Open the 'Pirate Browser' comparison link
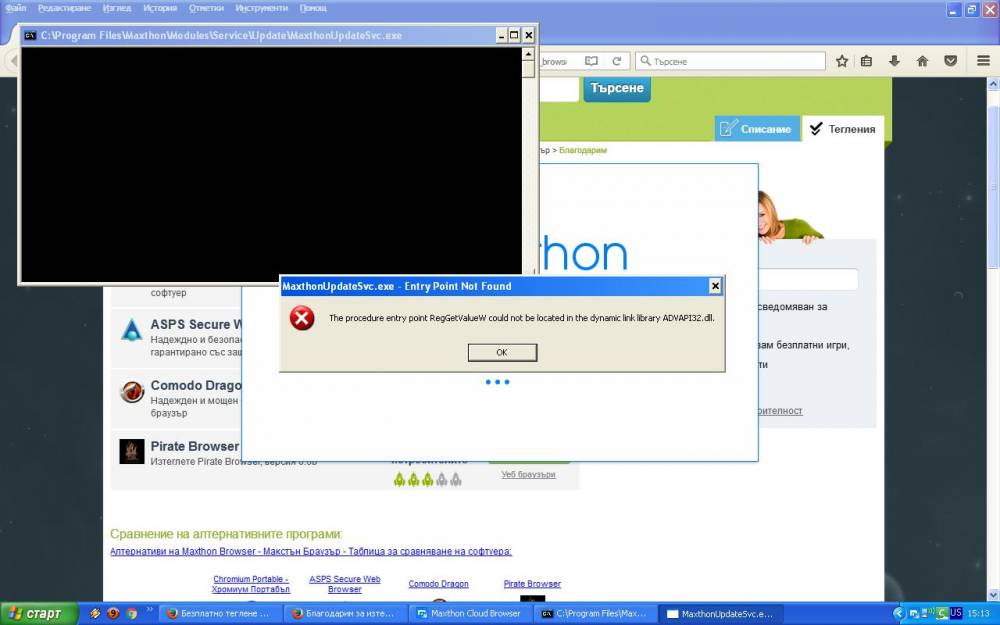Viewport: 1000px width, 625px height. point(532,584)
